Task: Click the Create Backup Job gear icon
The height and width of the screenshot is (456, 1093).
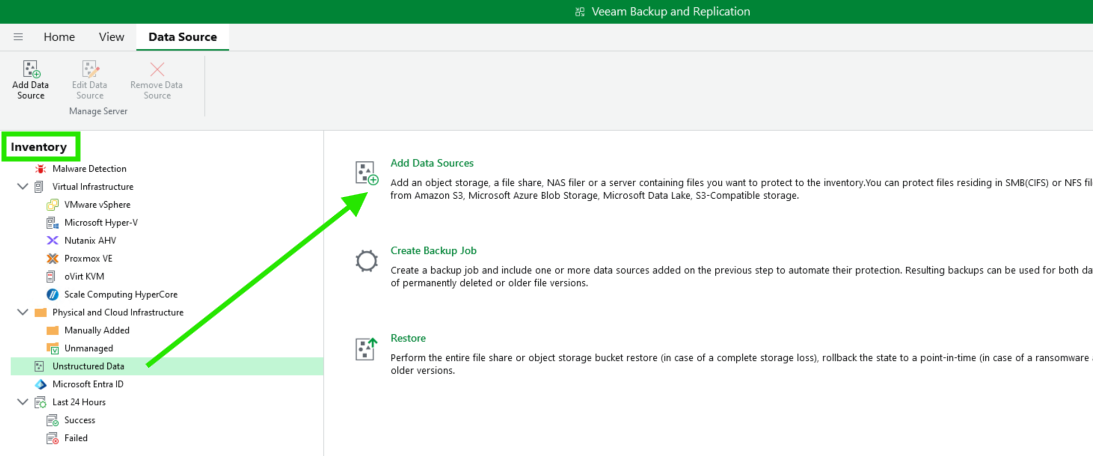Action: click(x=366, y=262)
